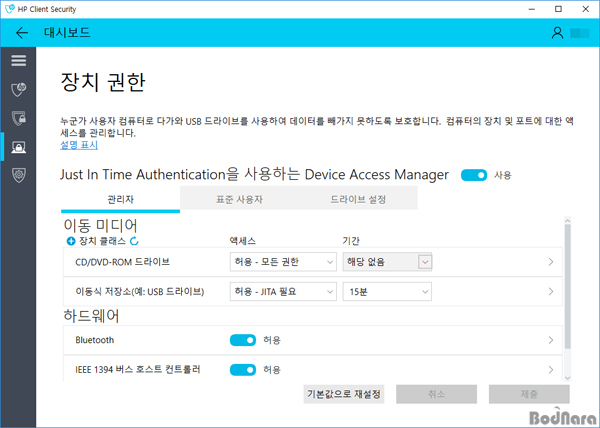This screenshot has width=600, height=428.
Task: Click the 이동 미디어 section heading
Action: pos(100,225)
